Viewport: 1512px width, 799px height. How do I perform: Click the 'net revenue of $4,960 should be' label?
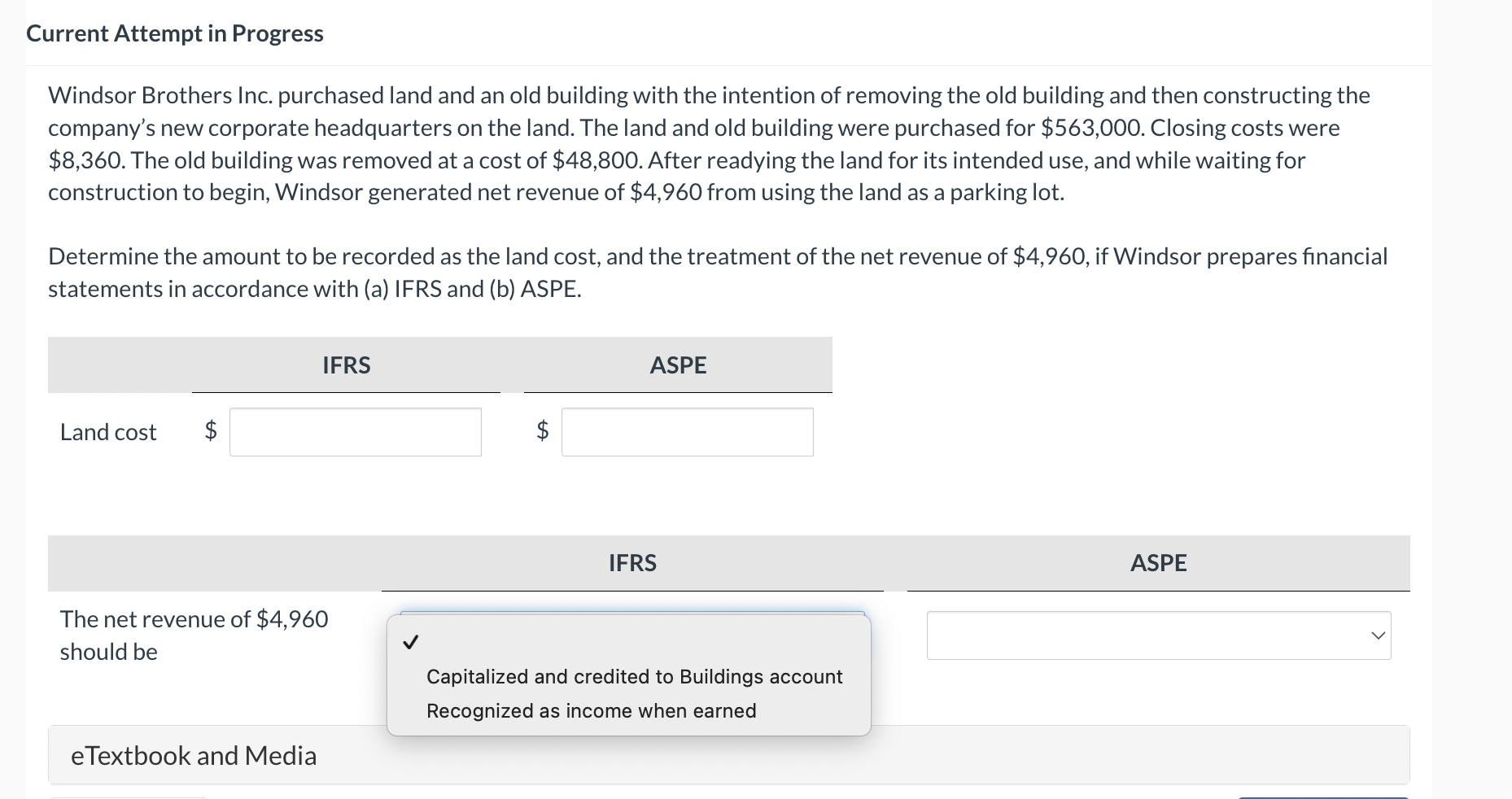[194, 635]
